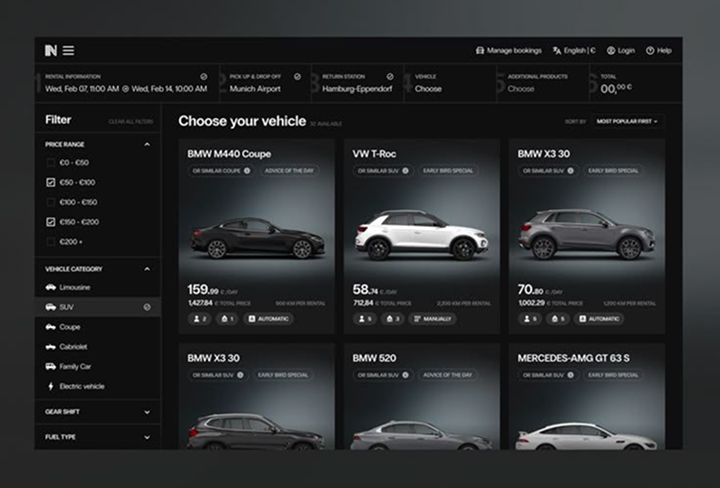Check the €100 - €150 price box
This screenshot has width=720, height=488.
pos(51,202)
